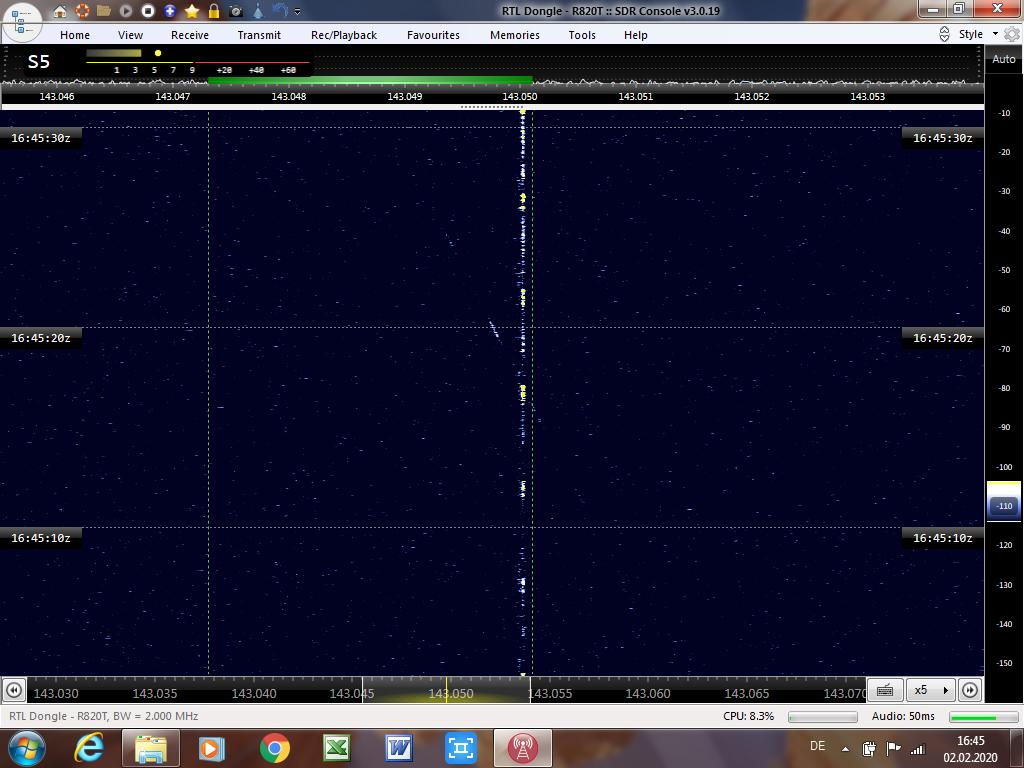Start the radio with the play icon
Screen dimensions: 1024x768
tap(126, 11)
